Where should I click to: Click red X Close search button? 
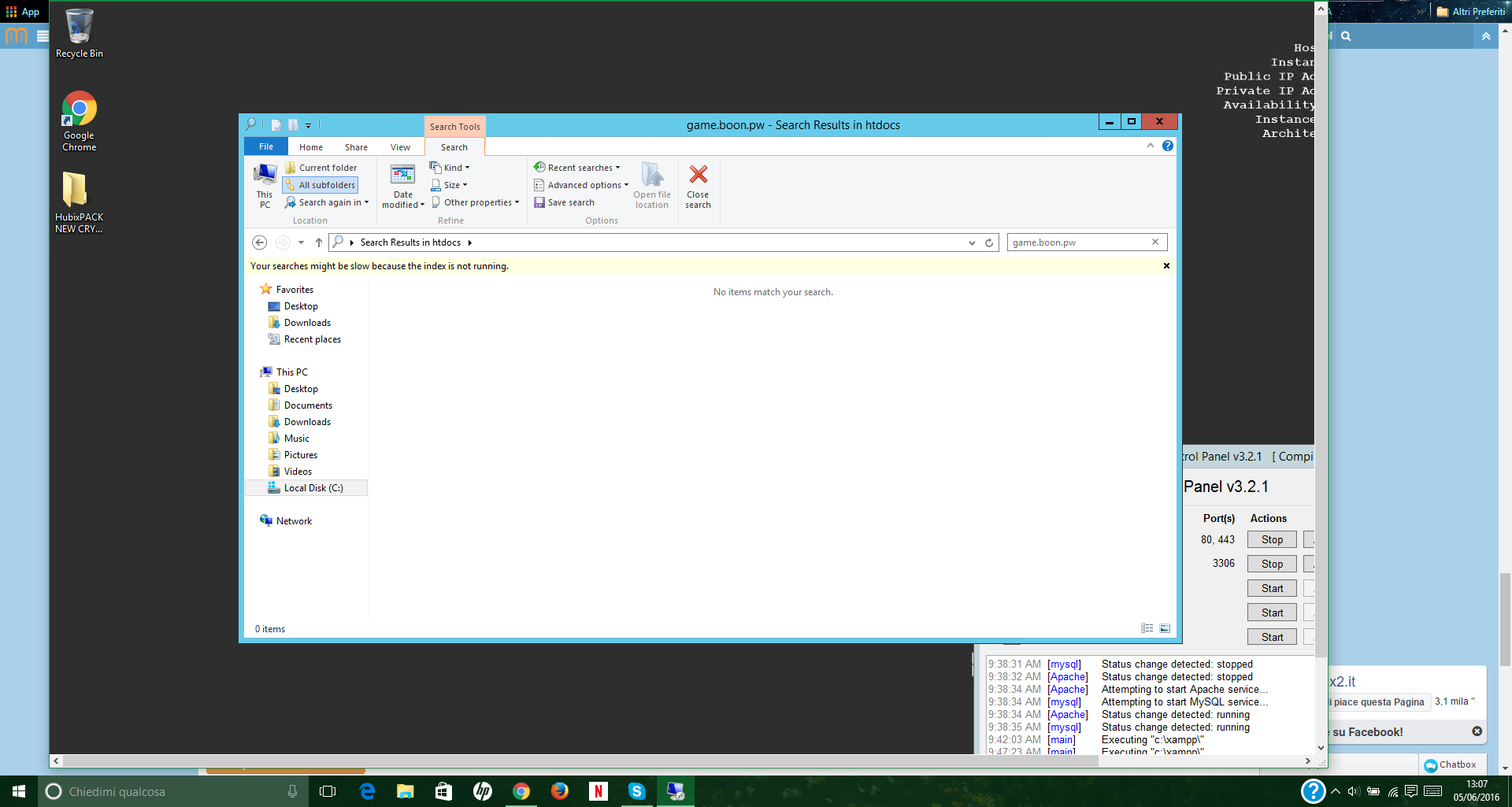click(698, 187)
